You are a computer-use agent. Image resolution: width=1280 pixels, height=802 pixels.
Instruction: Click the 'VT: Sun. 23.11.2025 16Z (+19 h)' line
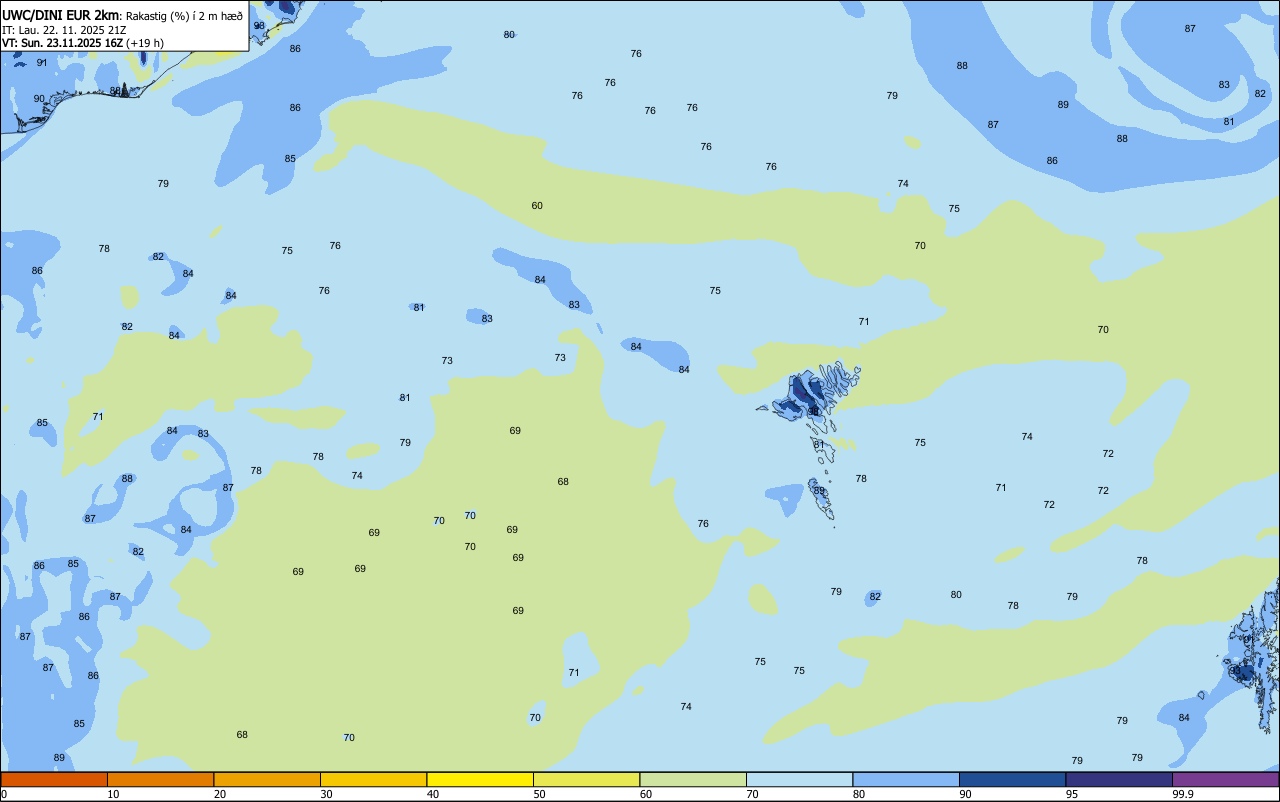coord(83,43)
